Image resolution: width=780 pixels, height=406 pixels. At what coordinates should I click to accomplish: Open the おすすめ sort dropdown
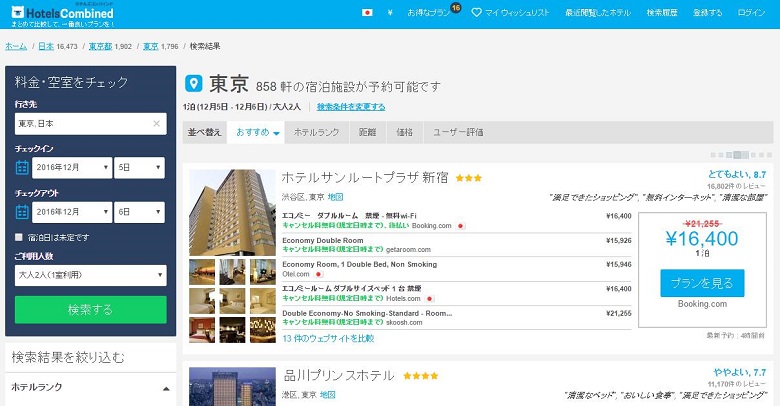coord(256,132)
